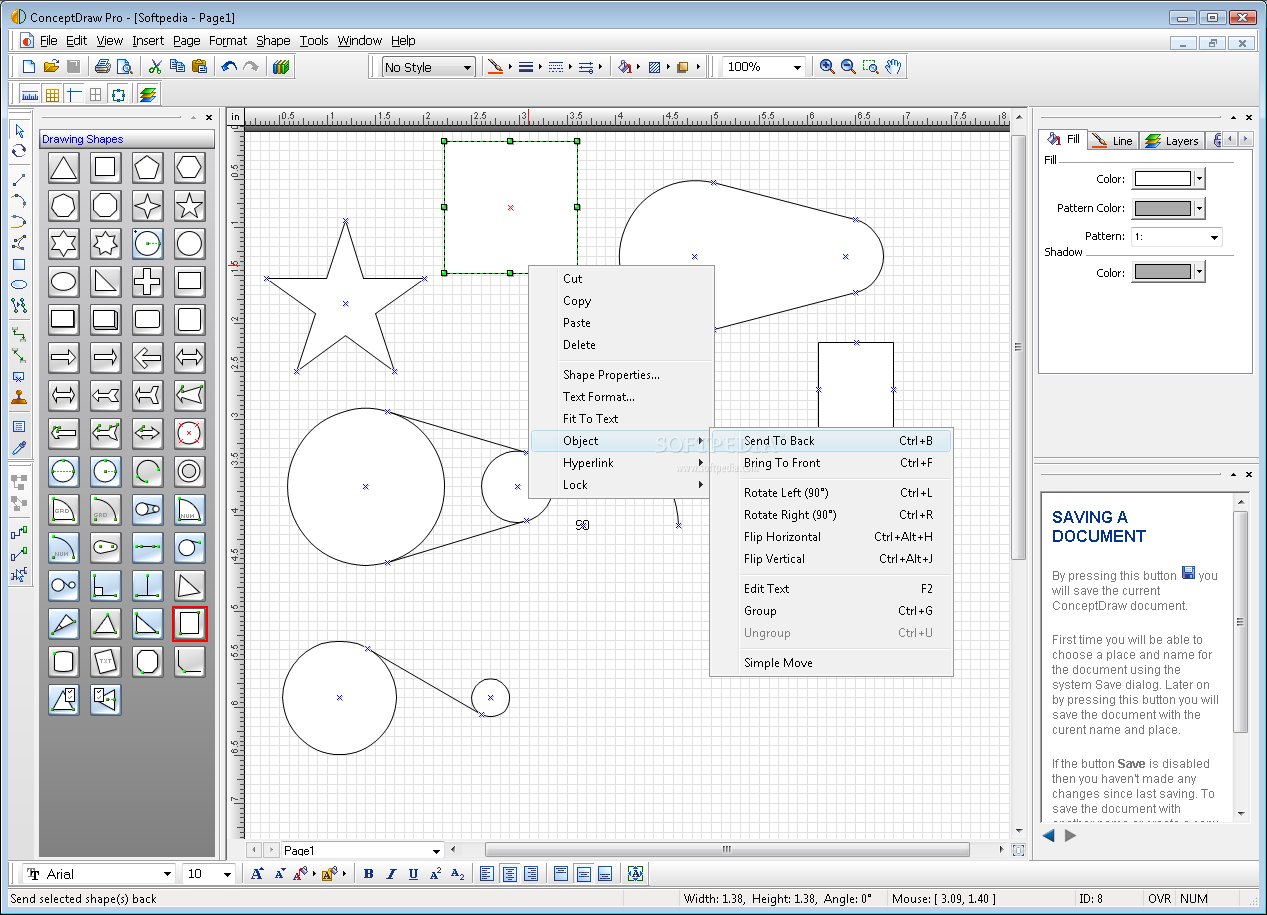Click the canvas horizontal scrollbar
Screen dimensions: 1267x915
pos(726,850)
